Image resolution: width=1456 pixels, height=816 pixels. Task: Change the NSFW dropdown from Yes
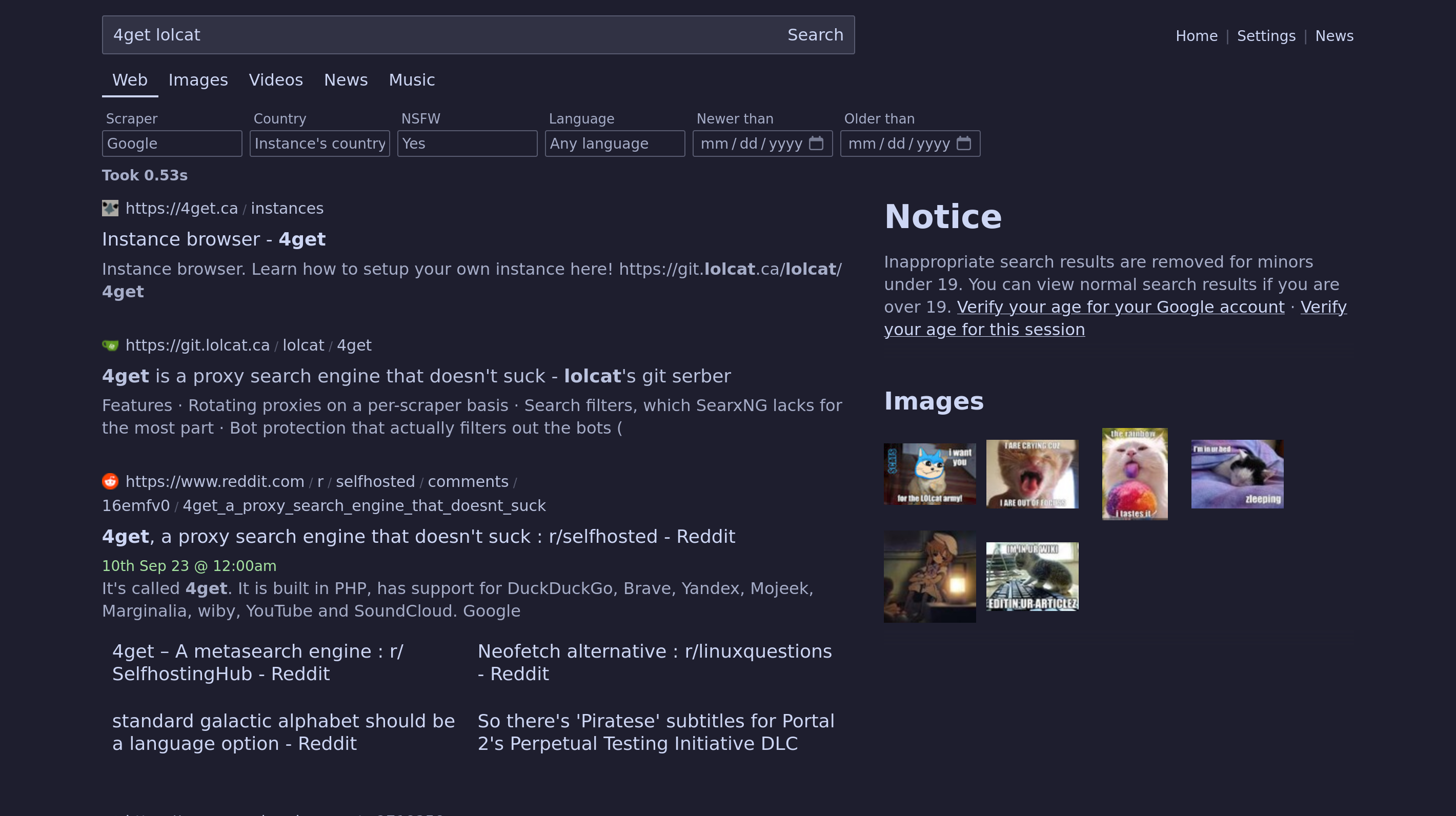click(x=467, y=144)
